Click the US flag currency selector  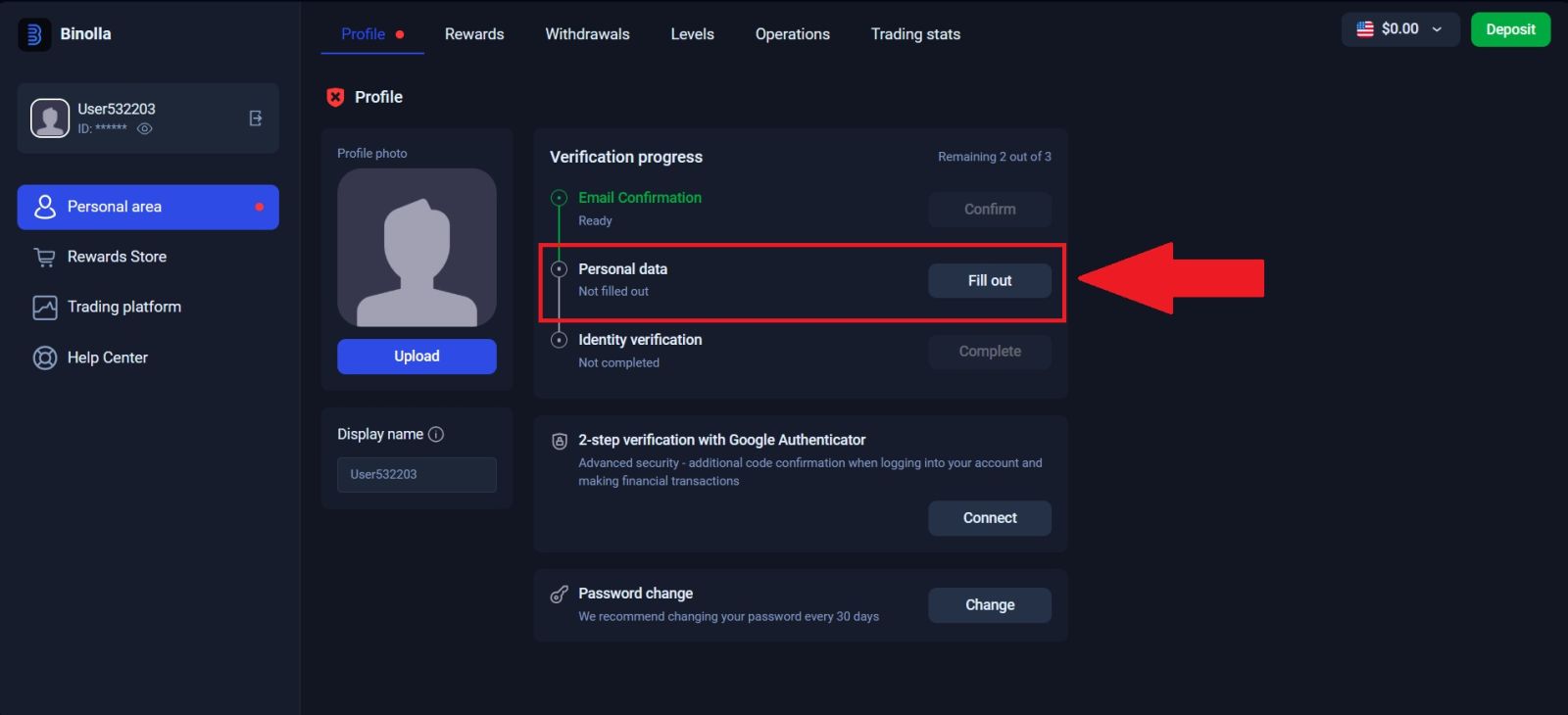(x=1364, y=29)
